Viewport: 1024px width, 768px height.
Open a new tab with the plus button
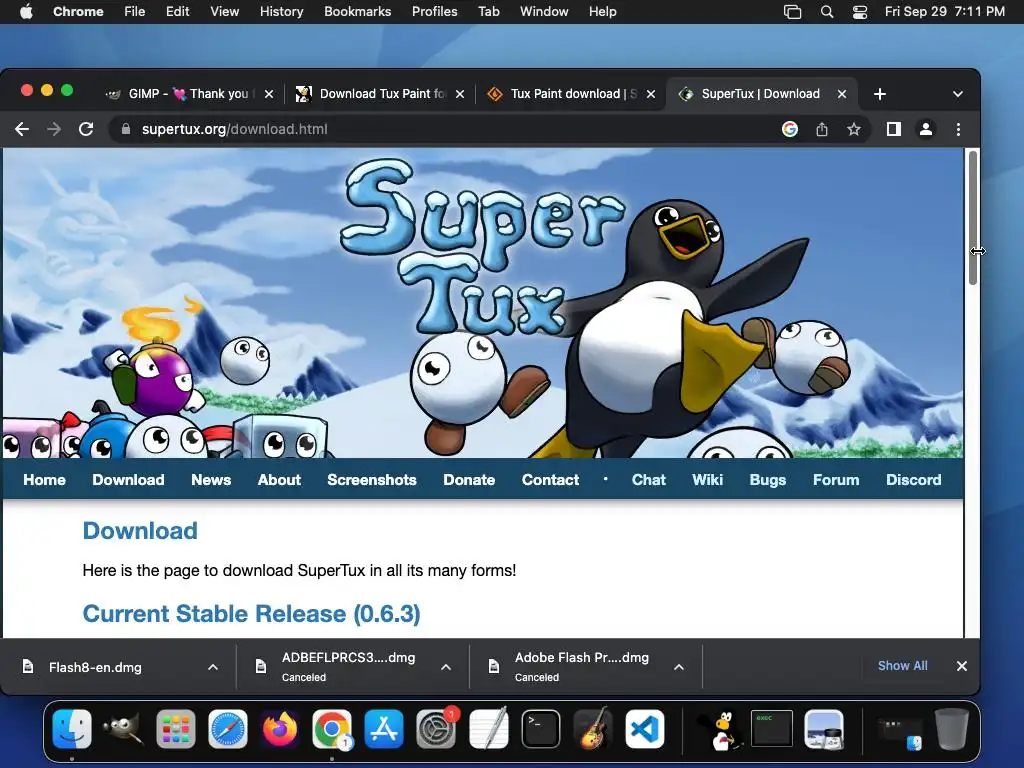(x=880, y=94)
